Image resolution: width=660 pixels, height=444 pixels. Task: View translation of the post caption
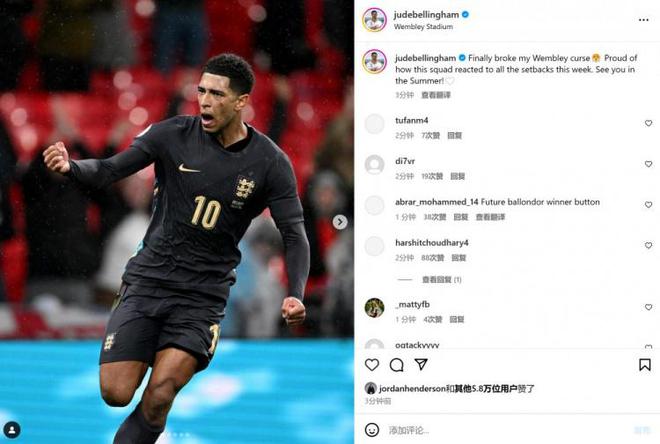coord(436,95)
